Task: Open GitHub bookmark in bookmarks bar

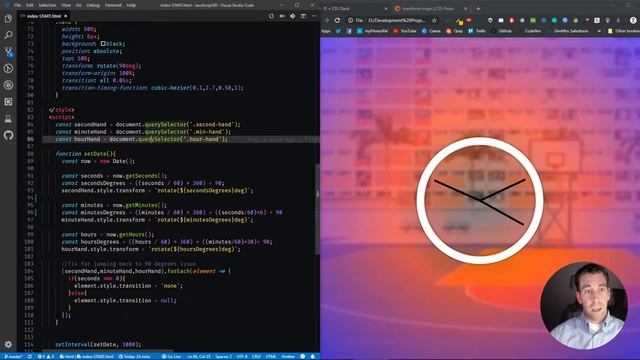Action: pos(502,31)
